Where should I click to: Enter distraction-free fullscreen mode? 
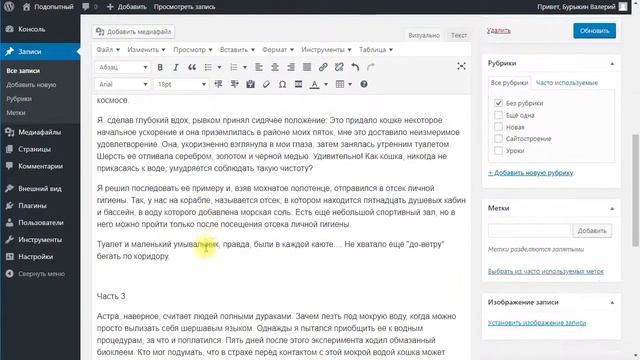[461, 66]
